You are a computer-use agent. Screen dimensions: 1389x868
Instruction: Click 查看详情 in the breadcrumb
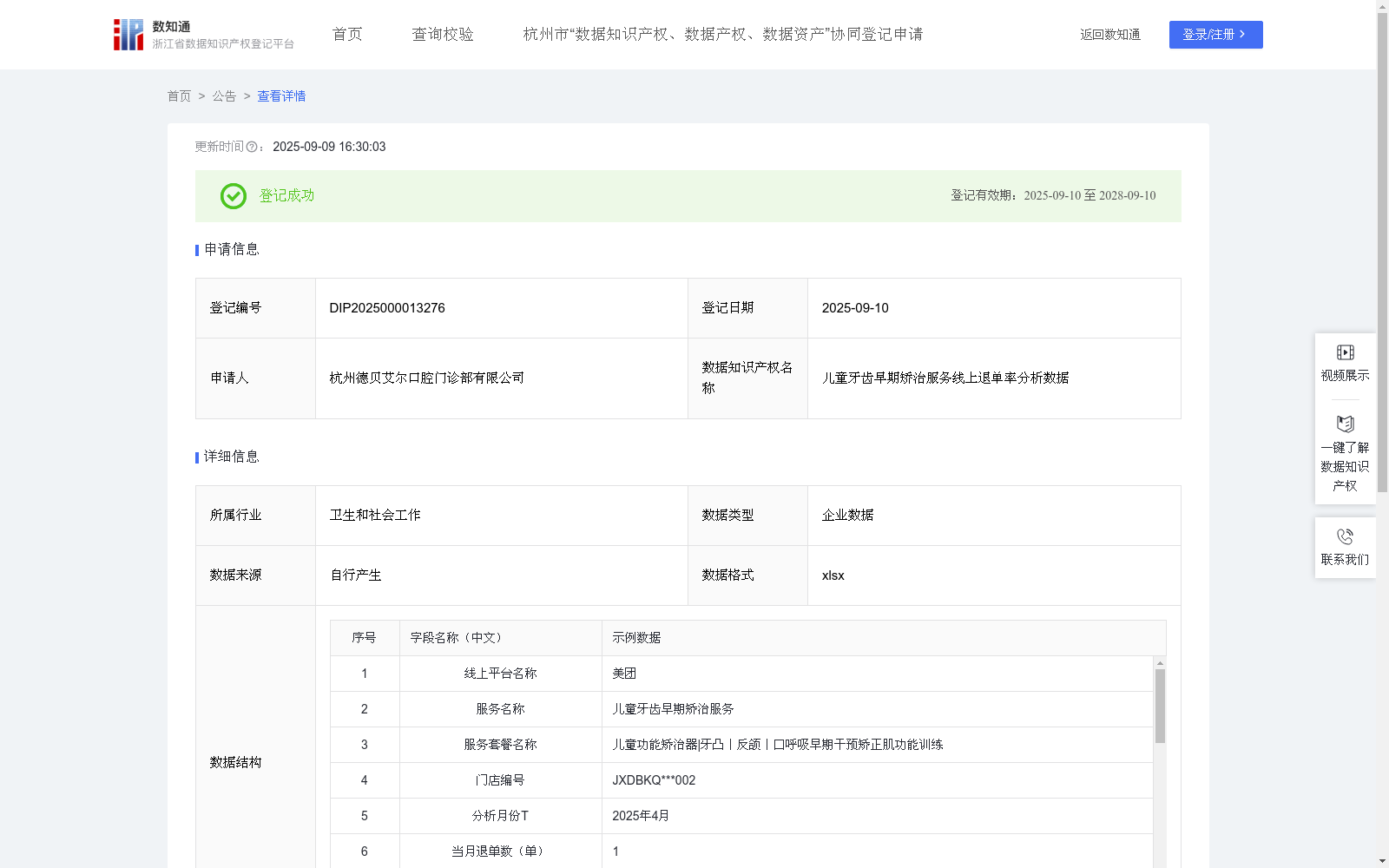coord(281,96)
